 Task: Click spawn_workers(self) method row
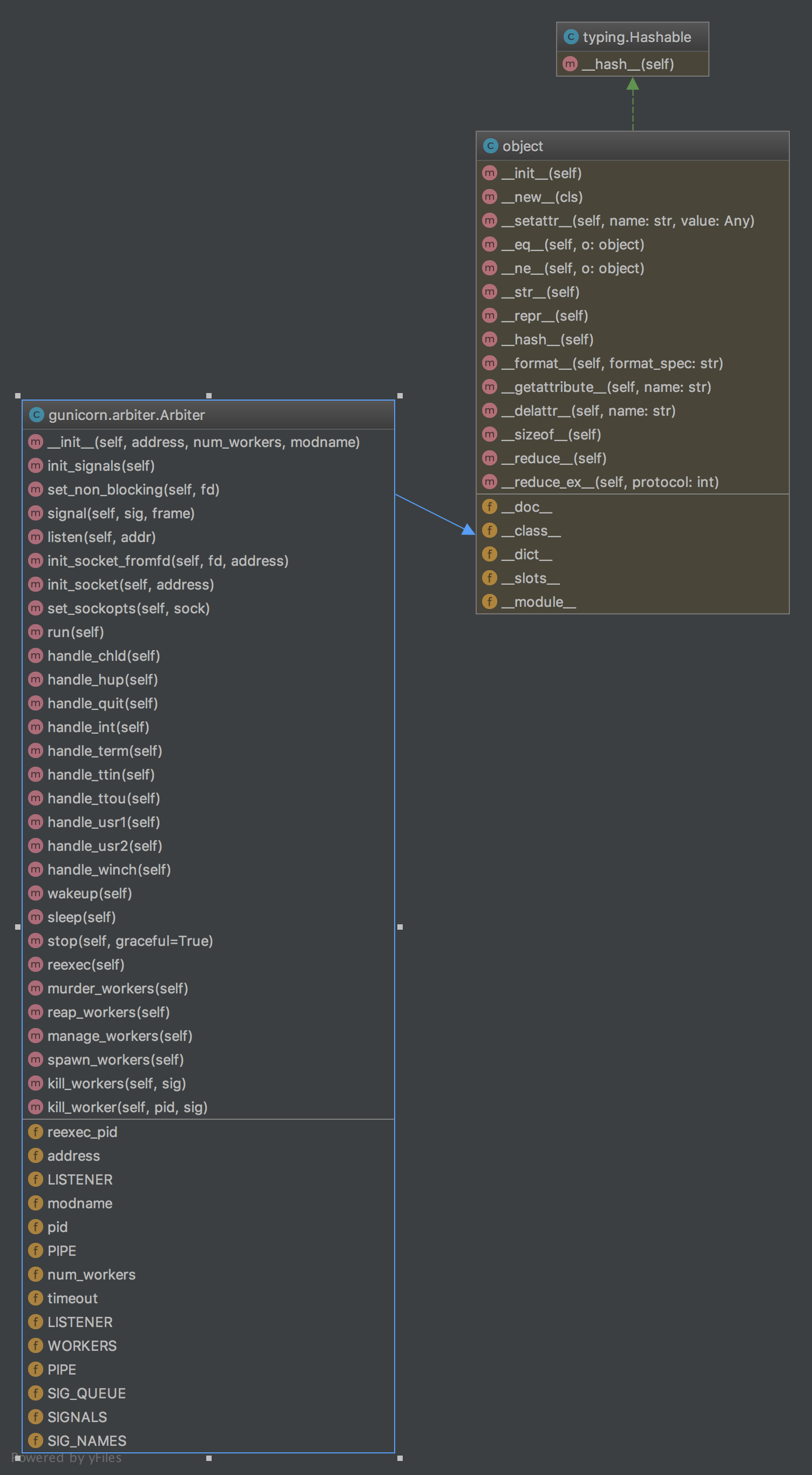tap(208, 1059)
